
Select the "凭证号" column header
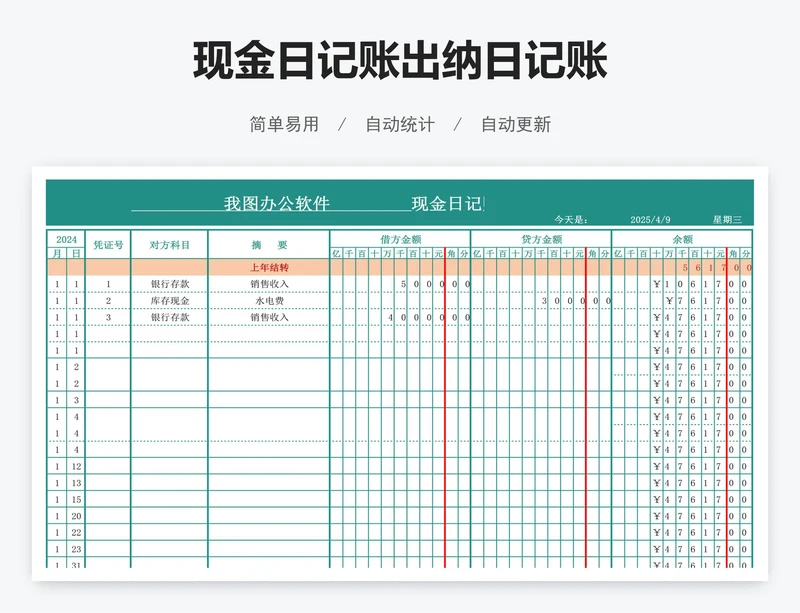108,245
